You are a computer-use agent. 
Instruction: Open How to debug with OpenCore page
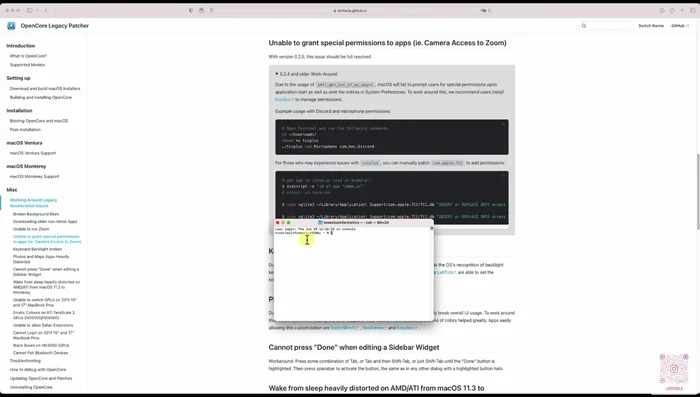[x=38, y=370]
